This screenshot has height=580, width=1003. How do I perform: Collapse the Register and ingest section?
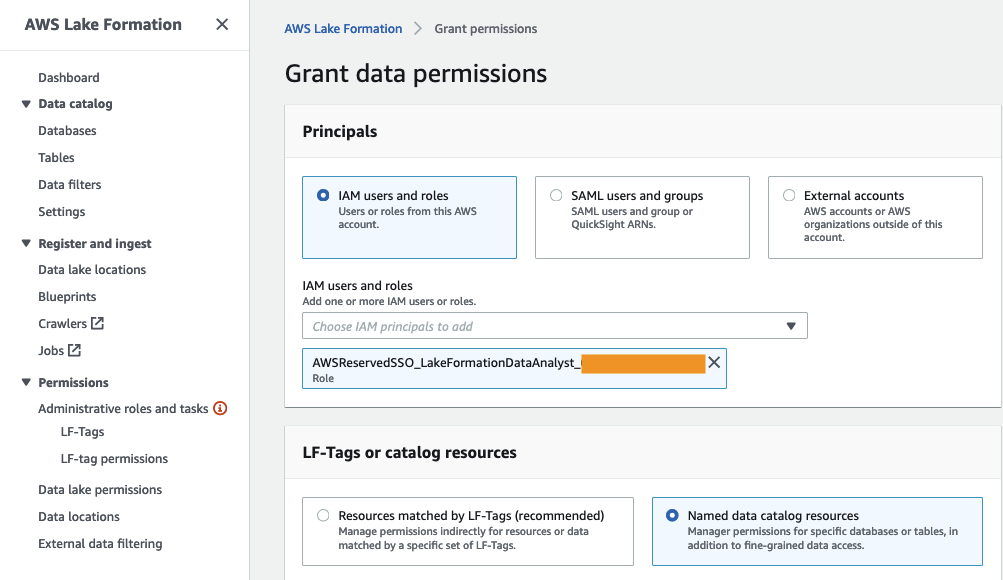point(26,244)
